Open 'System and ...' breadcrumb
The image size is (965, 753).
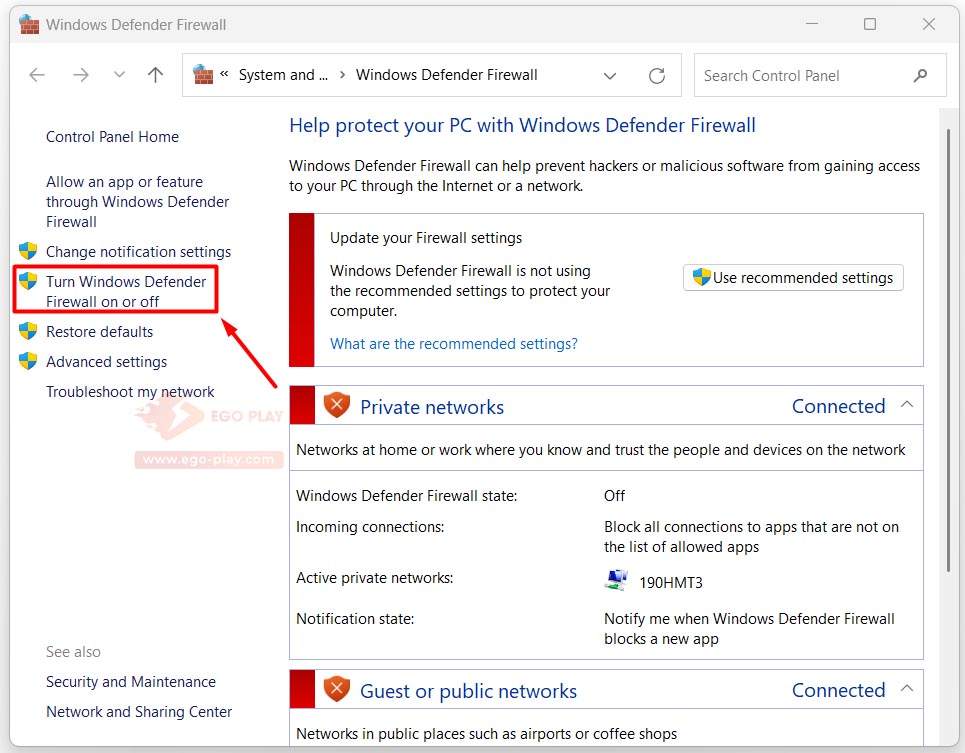(x=283, y=75)
